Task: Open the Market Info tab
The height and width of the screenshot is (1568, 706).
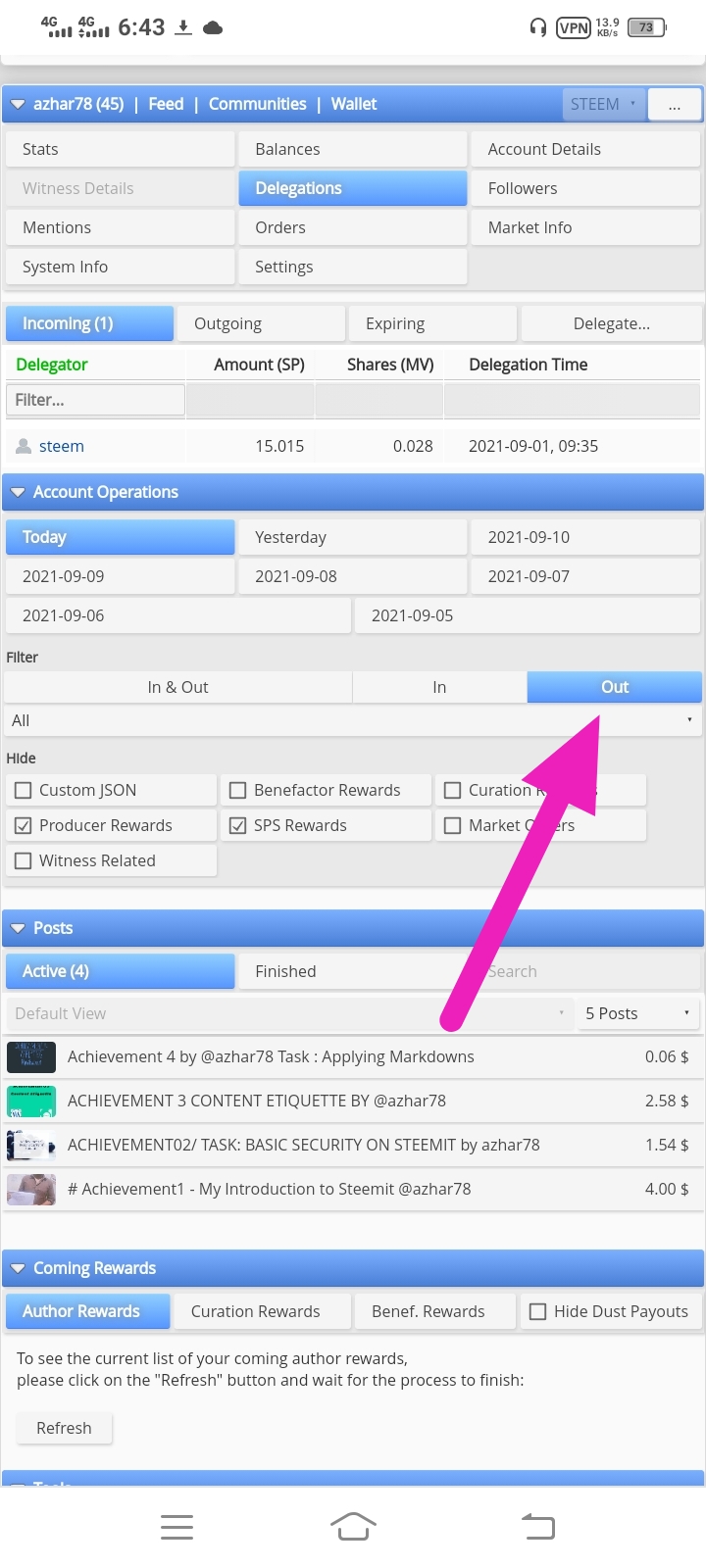Action: (585, 227)
